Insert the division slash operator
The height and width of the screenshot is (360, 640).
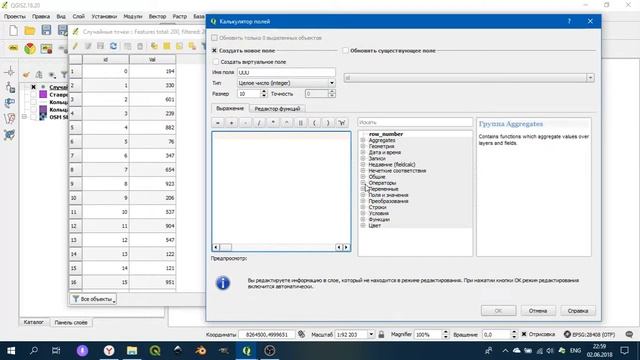(259, 122)
